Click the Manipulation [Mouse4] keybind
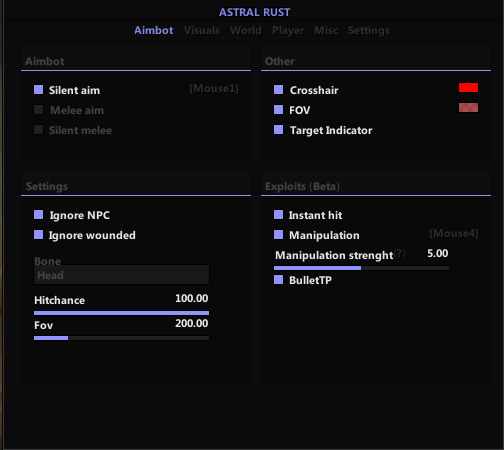 click(x=454, y=234)
